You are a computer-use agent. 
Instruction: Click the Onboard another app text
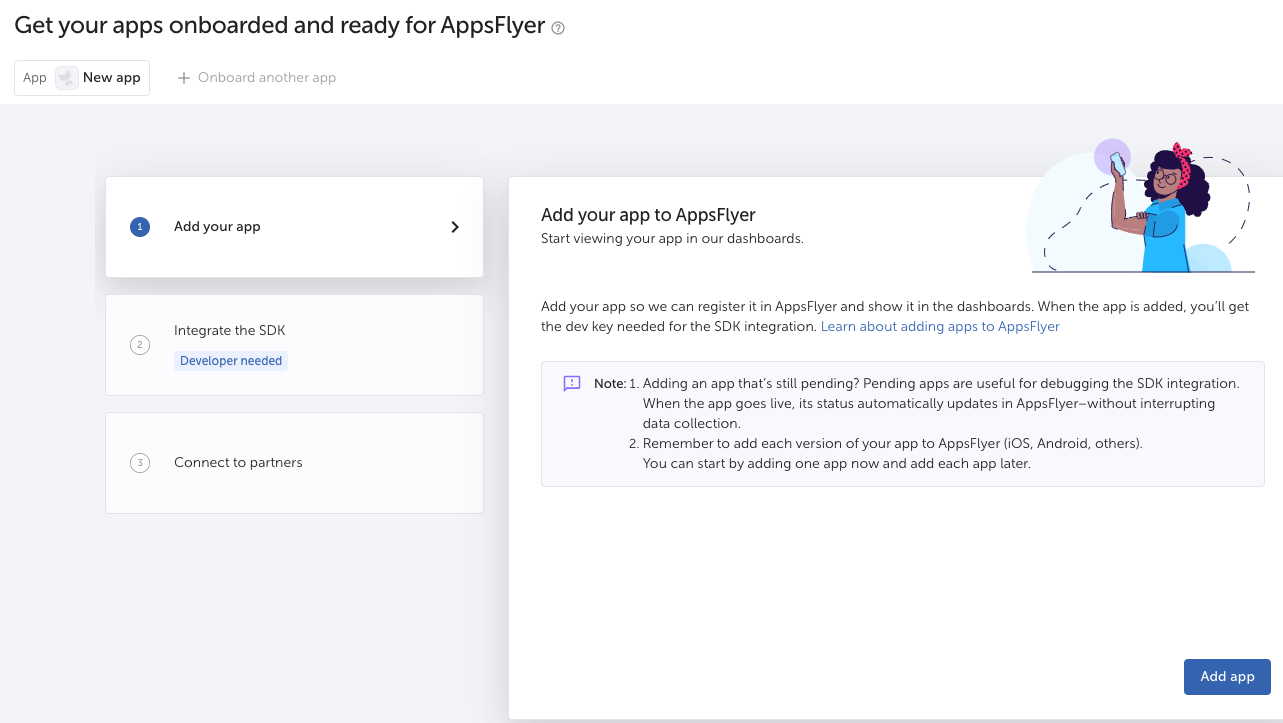[x=267, y=78]
